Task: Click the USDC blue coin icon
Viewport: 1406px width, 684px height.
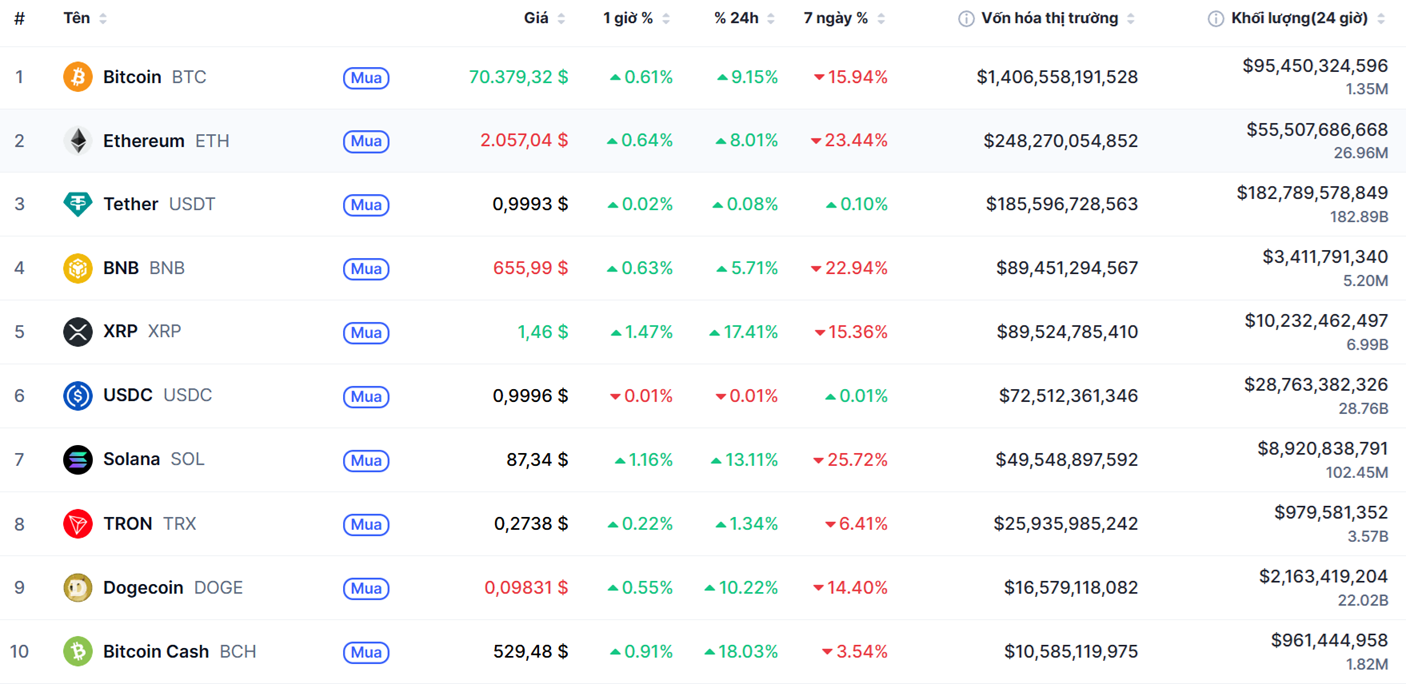Action: point(78,396)
